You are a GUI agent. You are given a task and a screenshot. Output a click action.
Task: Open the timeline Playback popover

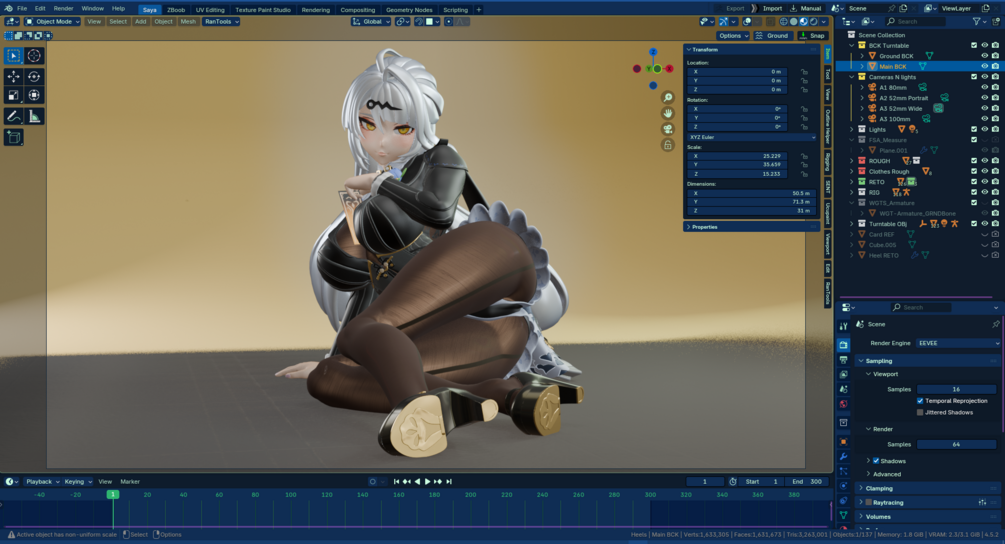tap(42, 482)
